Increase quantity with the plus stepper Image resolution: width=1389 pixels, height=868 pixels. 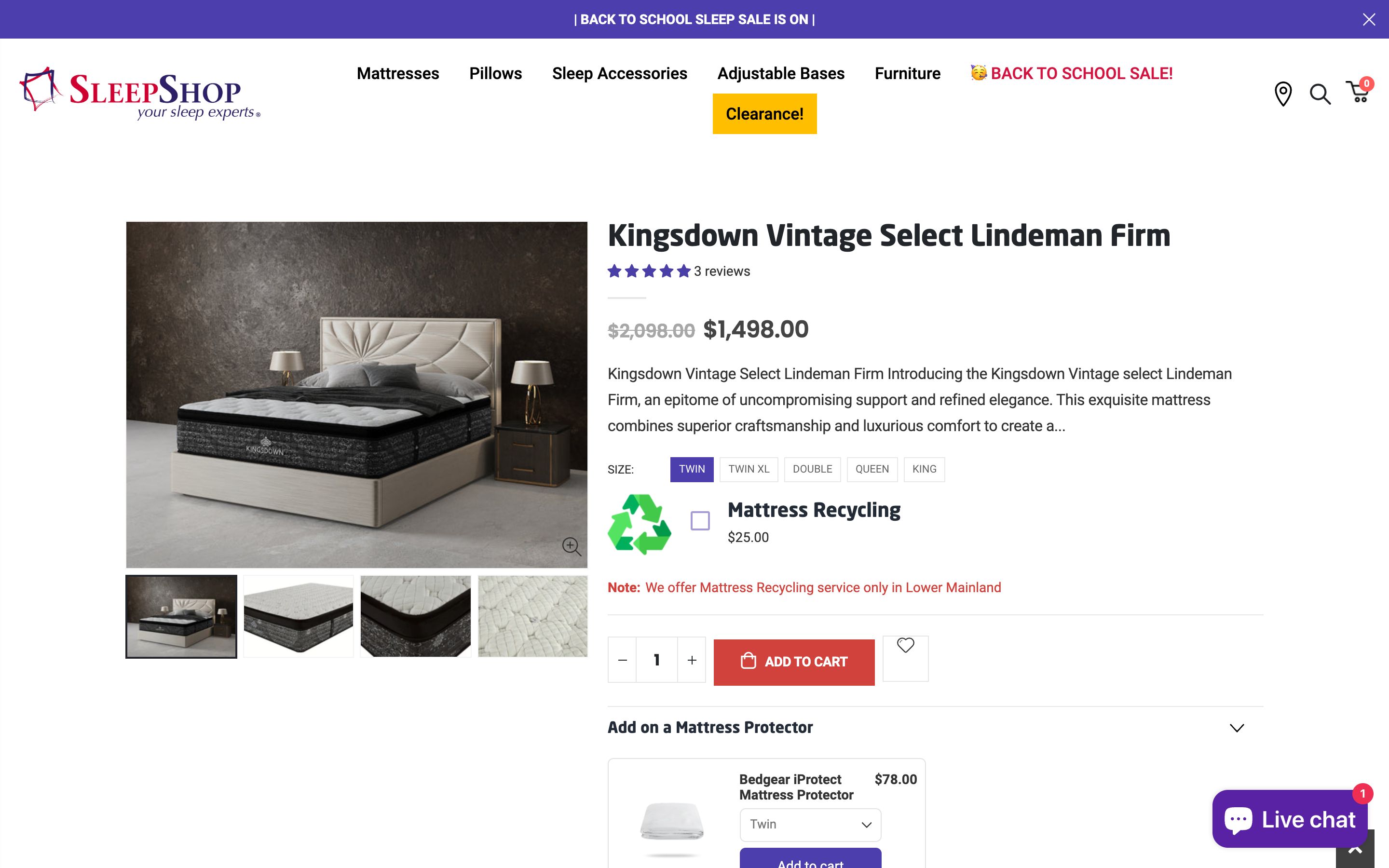(x=691, y=660)
